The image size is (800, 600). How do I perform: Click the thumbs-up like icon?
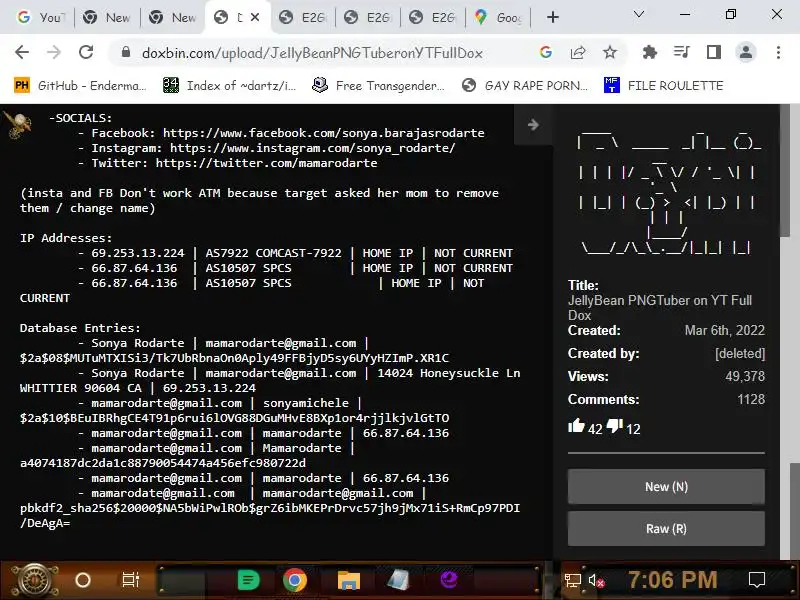coord(576,426)
